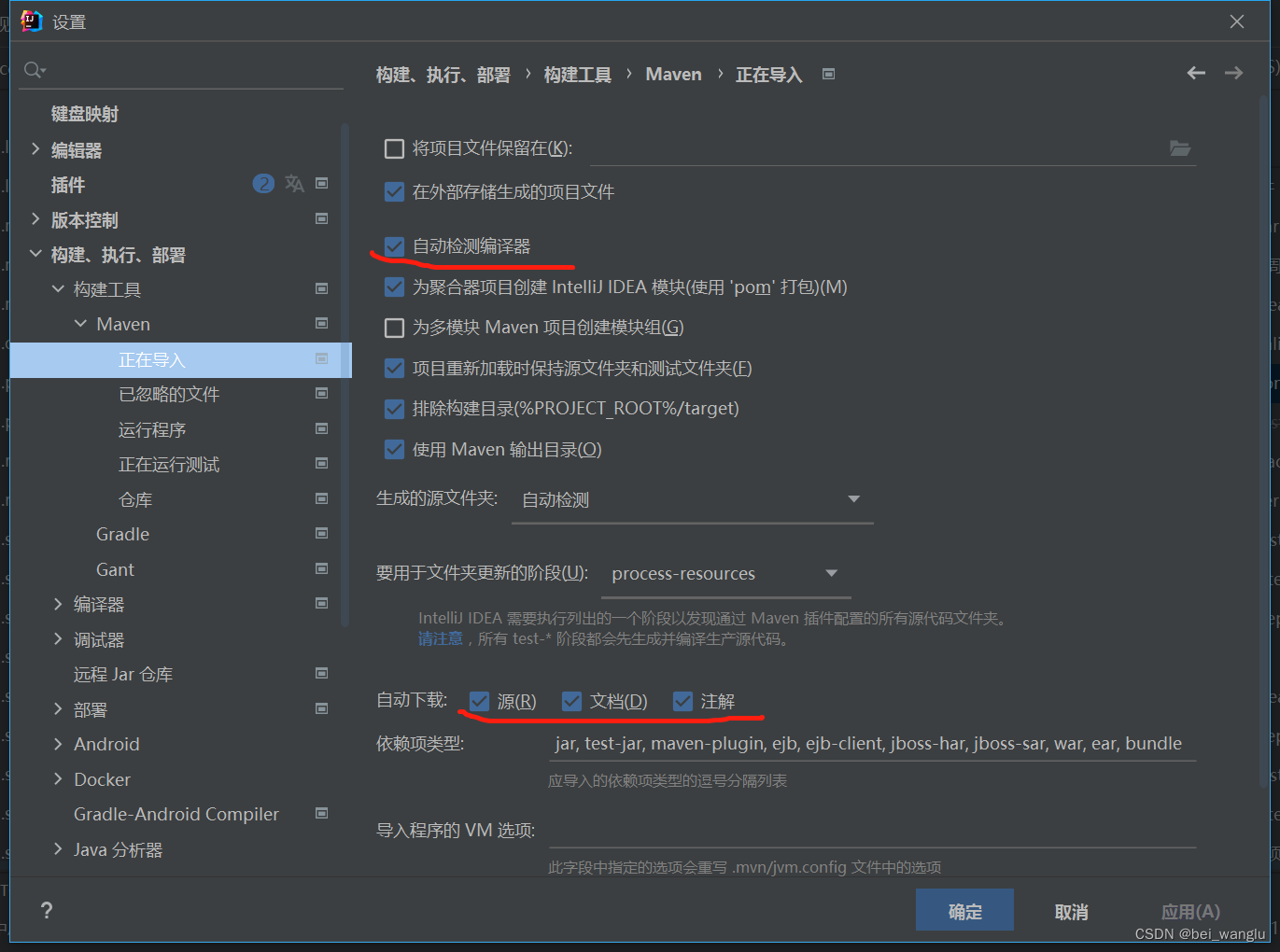
Task: Click the translation icon beside 插件
Action: 295,184
